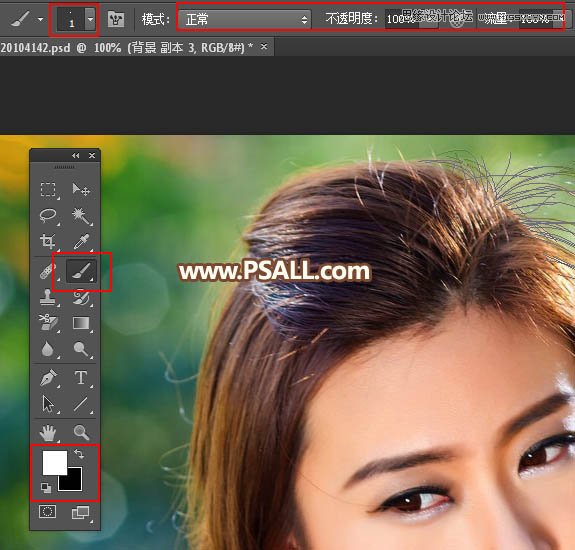Image resolution: width=575 pixels, height=550 pixels.
Task: Select the Magic Wand tool
Action: (81, 215)
